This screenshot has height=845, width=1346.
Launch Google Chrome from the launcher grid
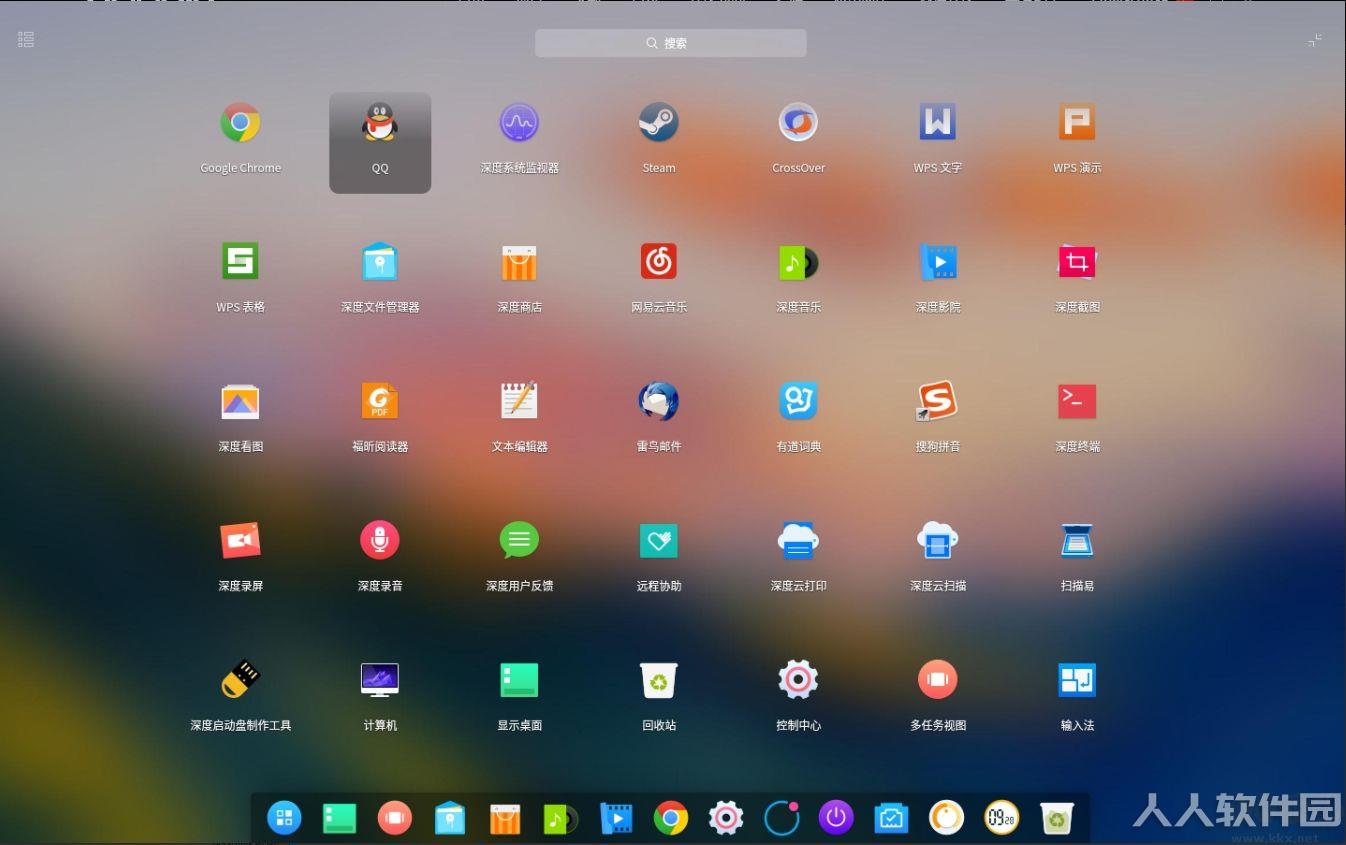click(x=240, y=123)
